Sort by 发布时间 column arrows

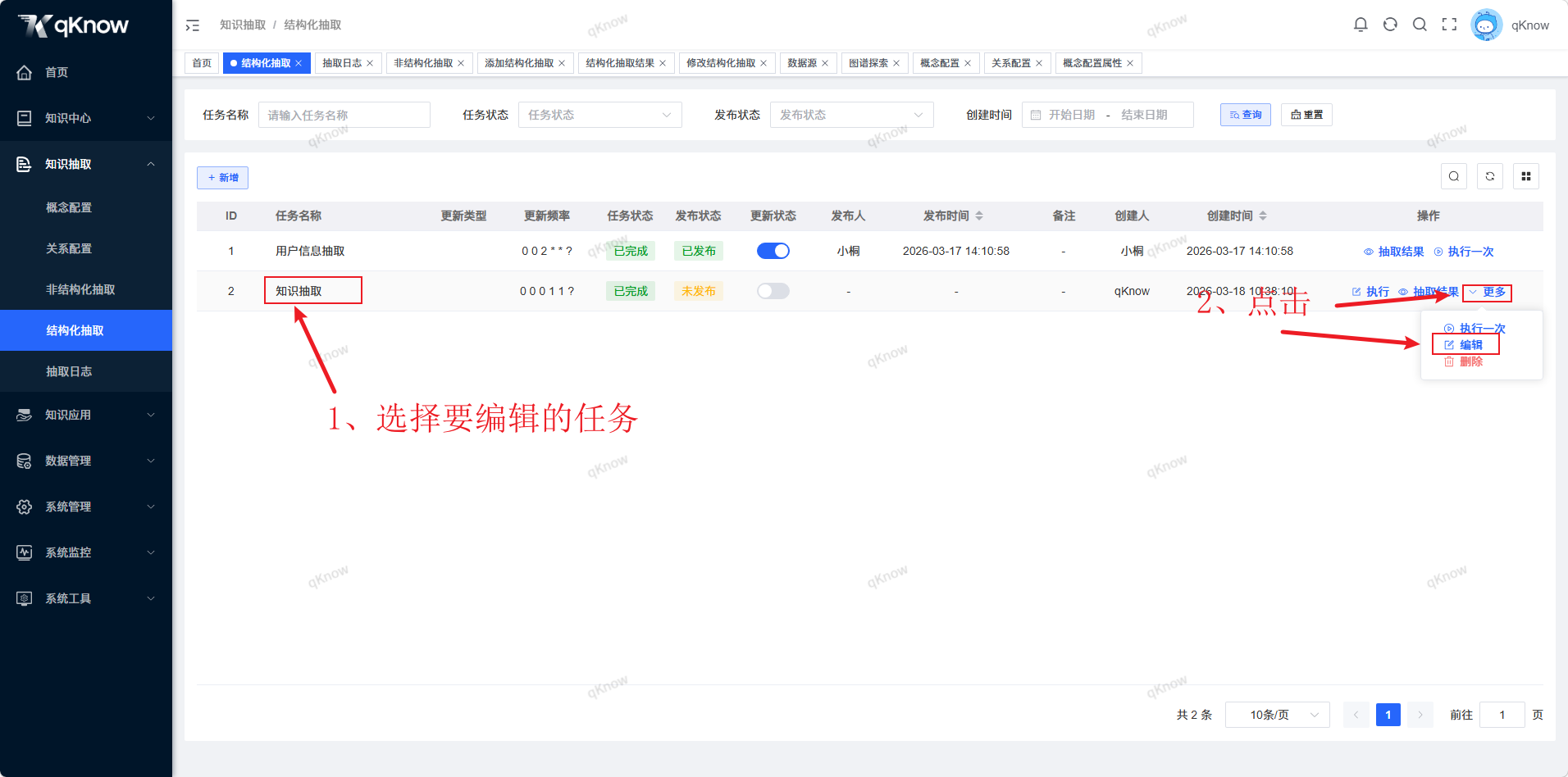point(979,216)
